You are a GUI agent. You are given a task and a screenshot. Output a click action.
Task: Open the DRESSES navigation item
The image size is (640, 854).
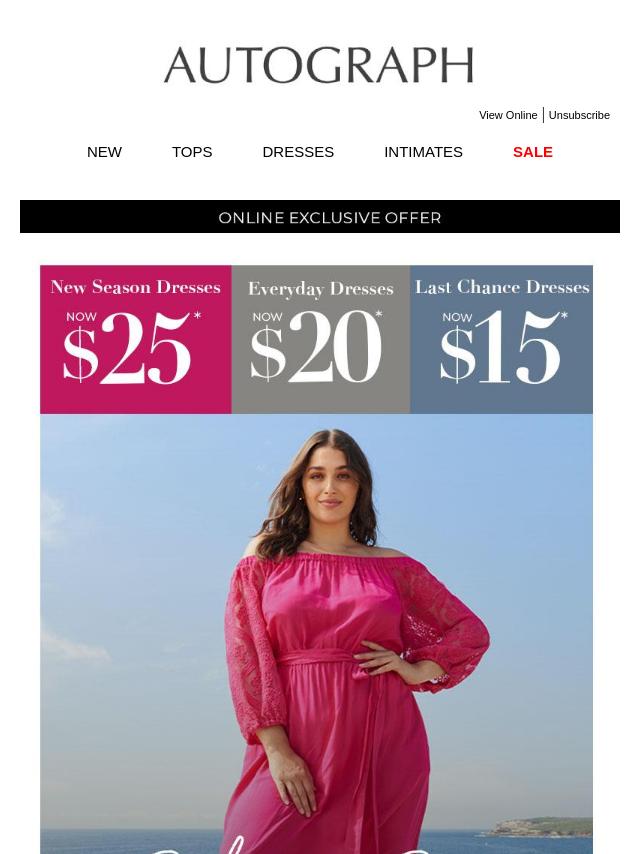[298, 152]
